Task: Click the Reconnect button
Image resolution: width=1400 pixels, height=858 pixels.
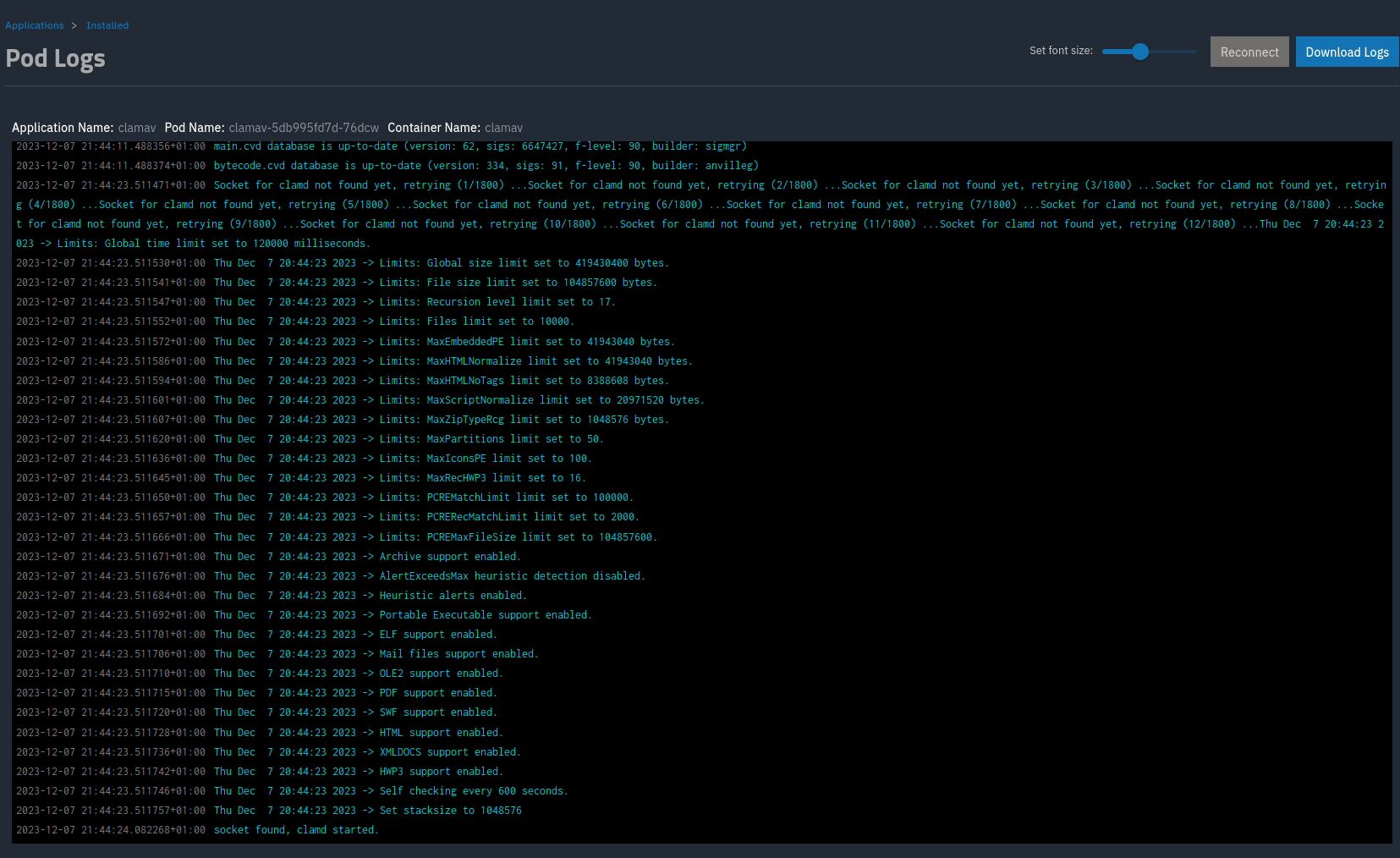Action: pyautogui.click(x=1249, y=52)
